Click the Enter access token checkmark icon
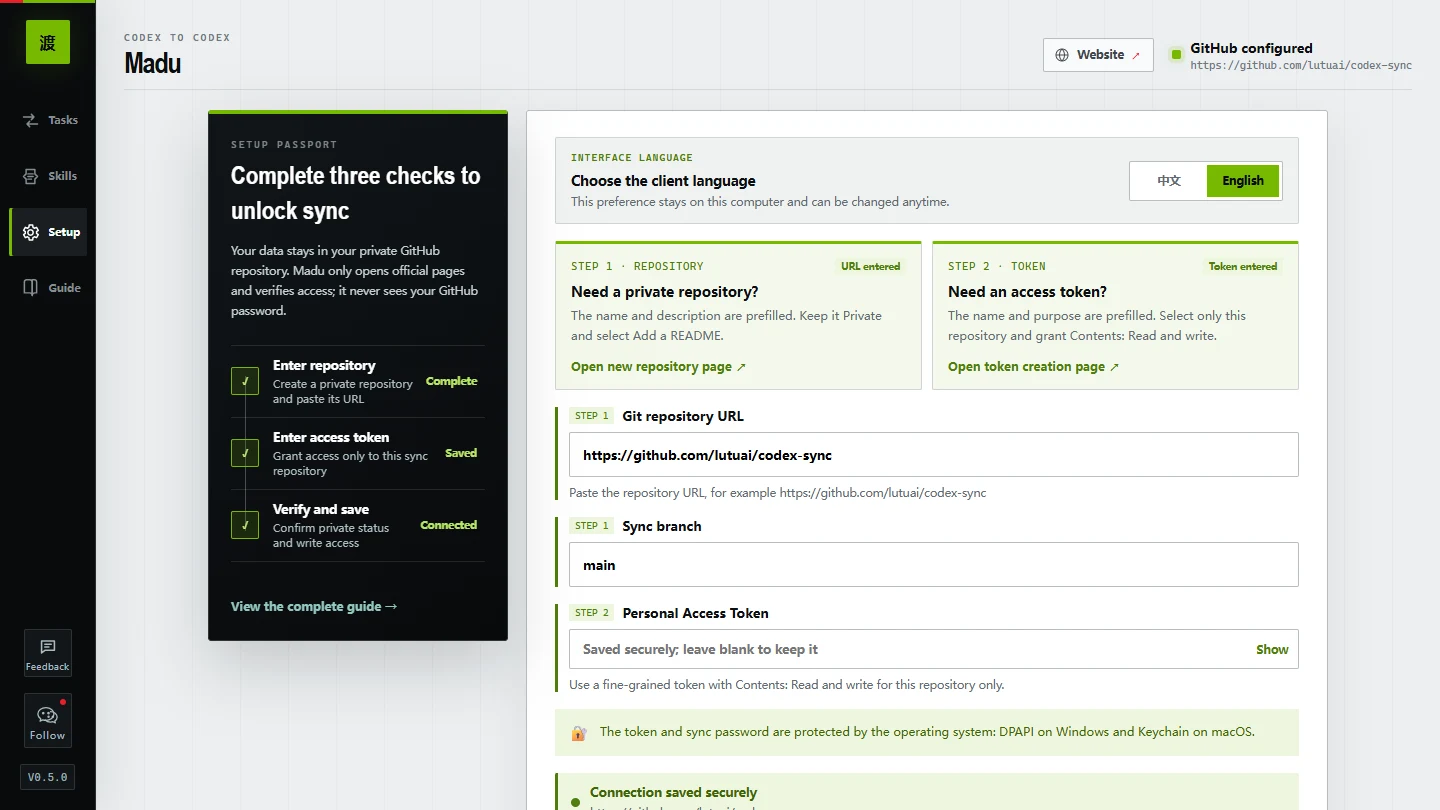The height and width of the screenshot is (810, 1440). pos(245,453)
